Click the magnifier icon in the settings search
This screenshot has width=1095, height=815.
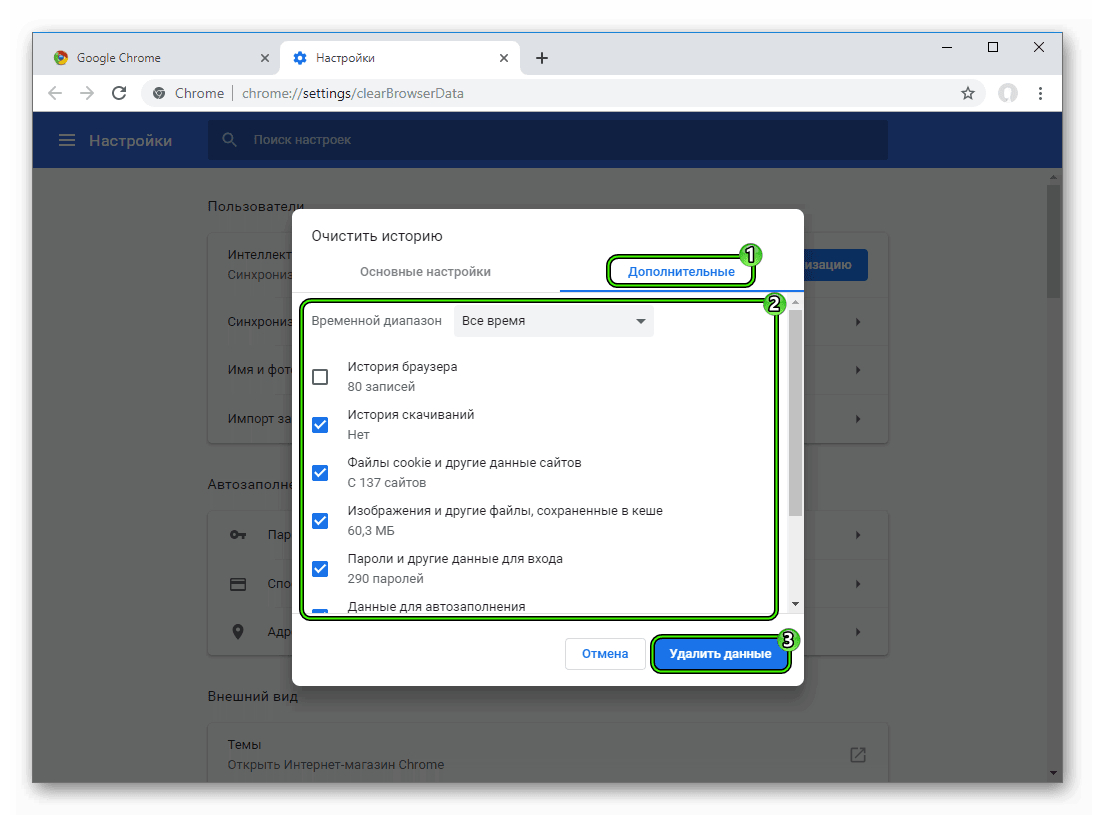tap(229, 140)
